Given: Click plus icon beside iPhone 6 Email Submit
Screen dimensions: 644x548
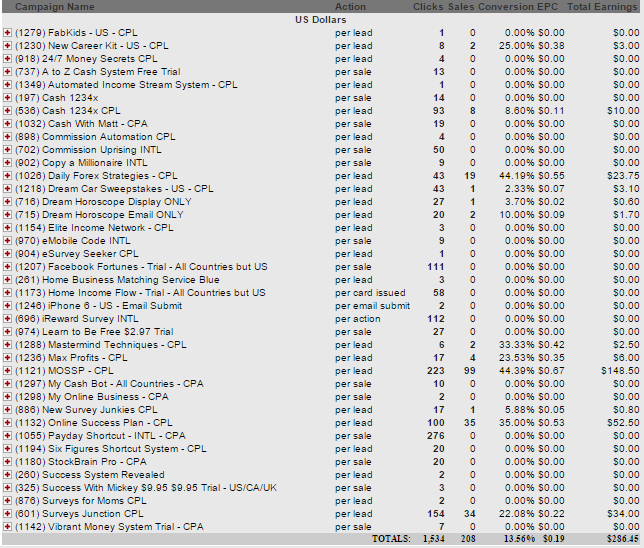Looking at the screenshot, I should (7, 306).
